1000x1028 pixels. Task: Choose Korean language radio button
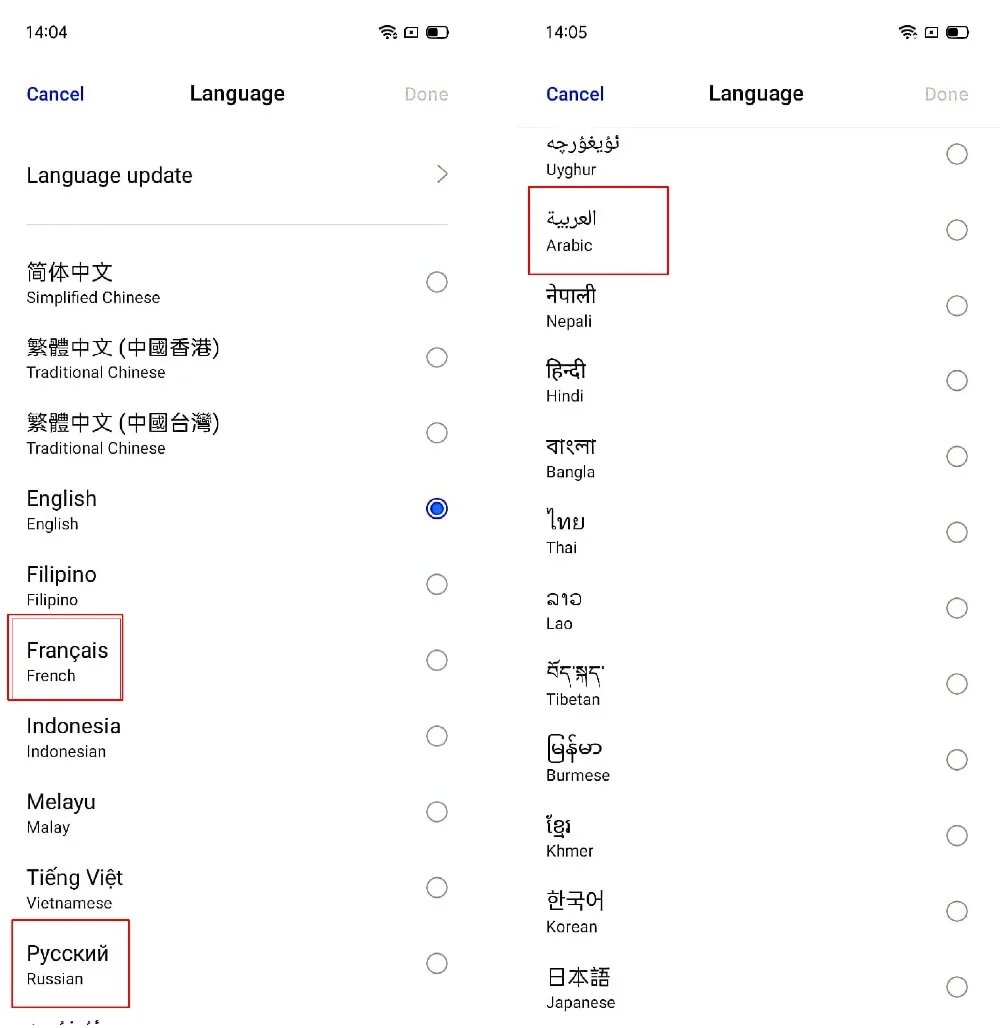[x=957, y=911]
